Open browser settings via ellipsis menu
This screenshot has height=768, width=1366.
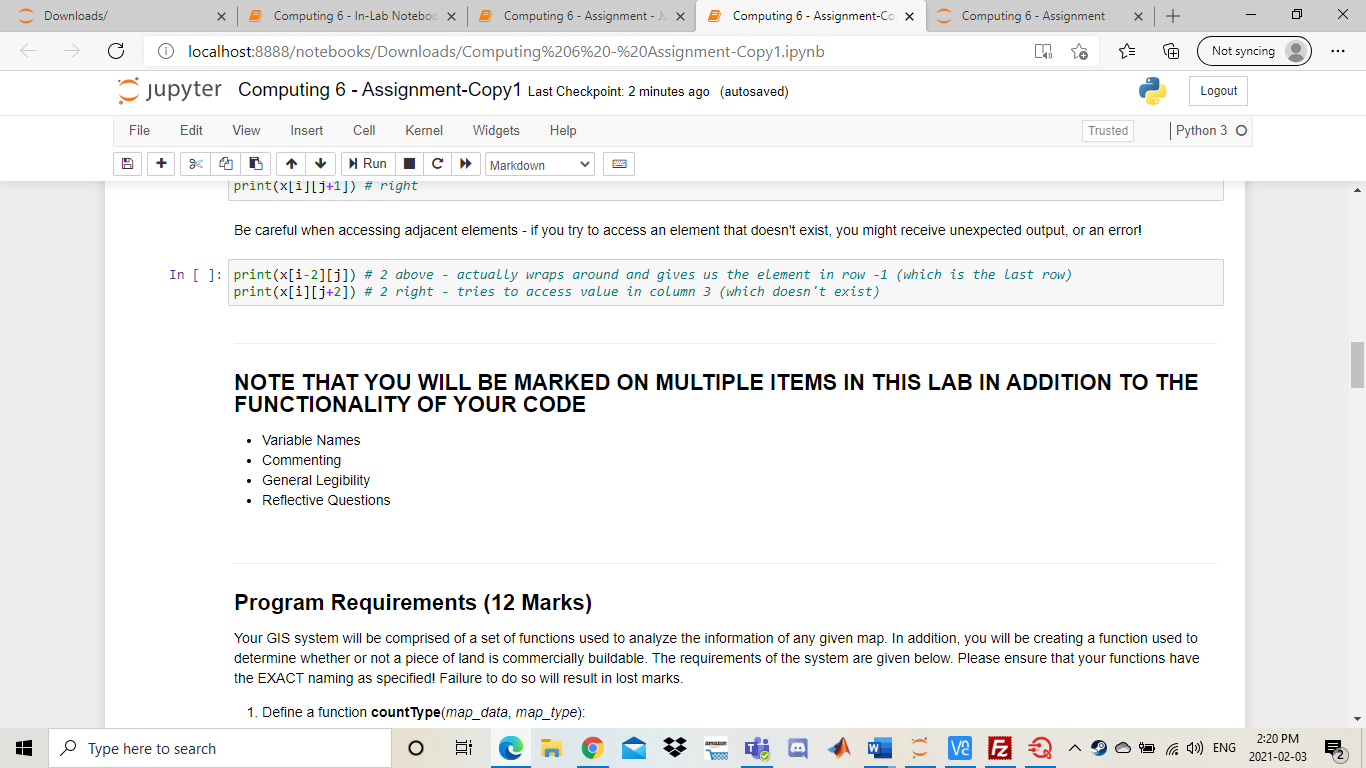pos(1337,51)
